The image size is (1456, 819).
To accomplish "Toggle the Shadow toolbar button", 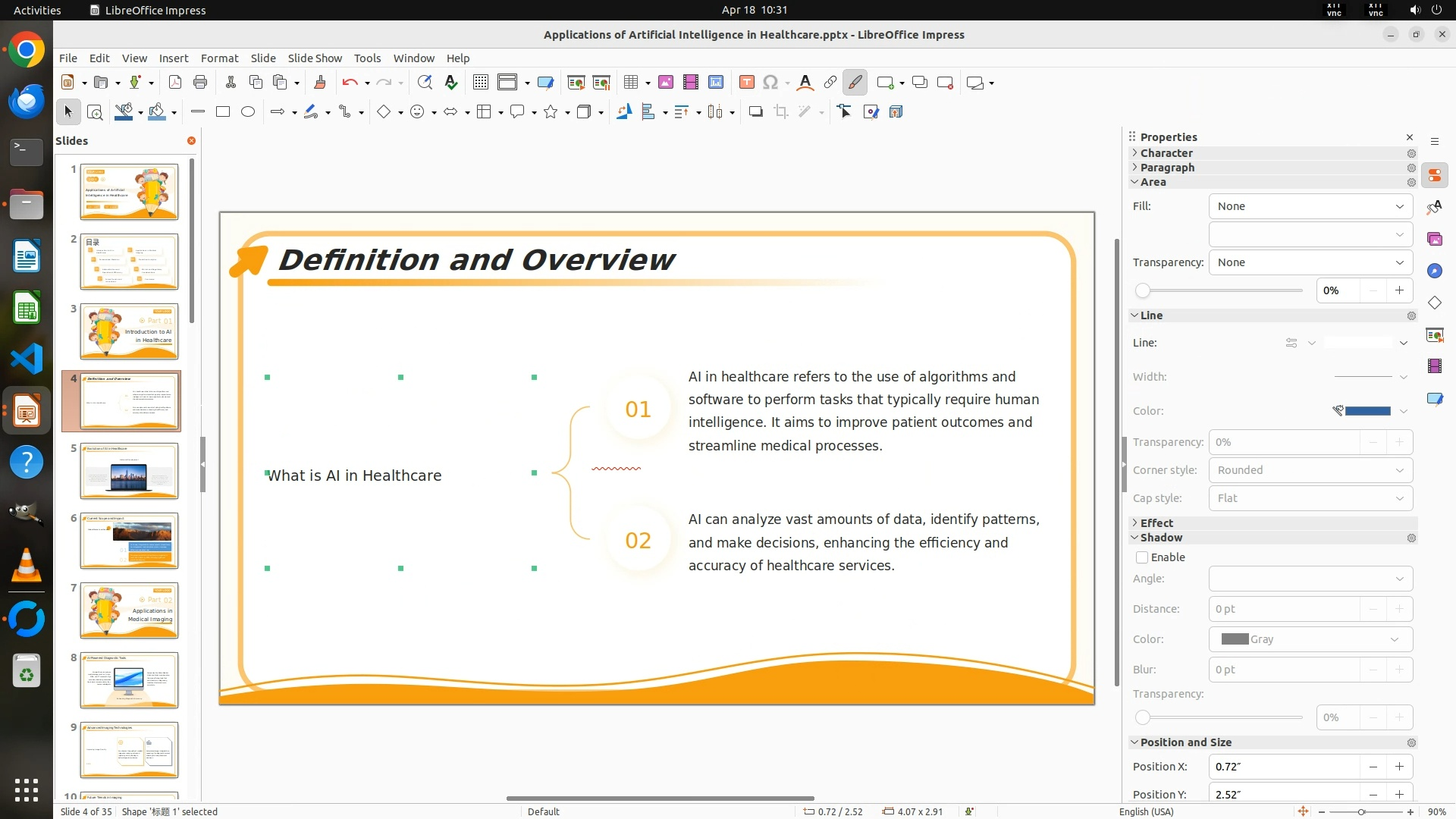I will (755, 112).
